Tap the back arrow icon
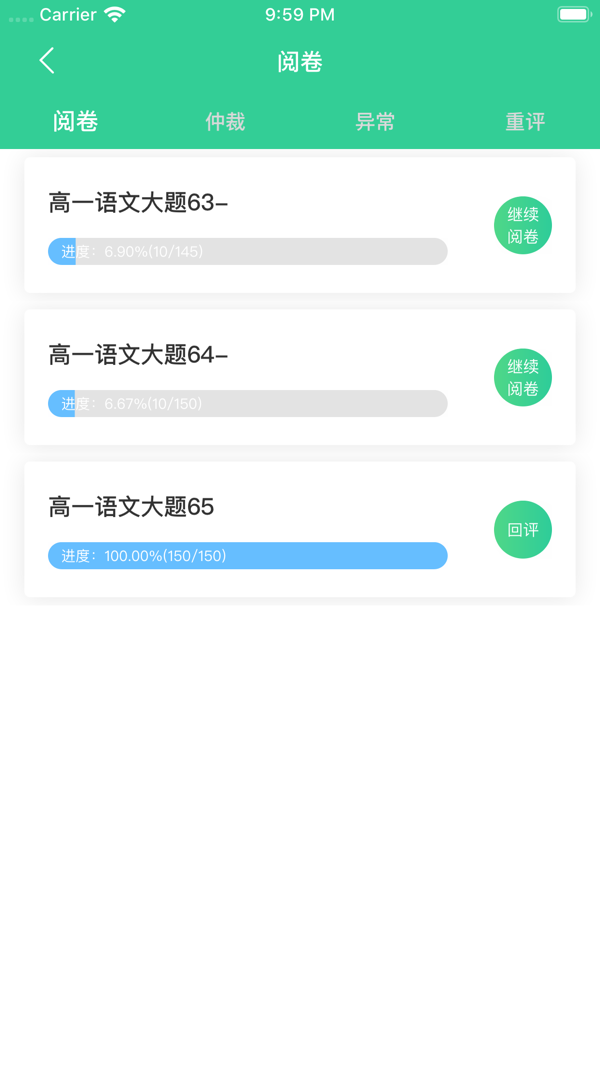600x1067 pixels. pyautogui.click(x=47, y=61)
